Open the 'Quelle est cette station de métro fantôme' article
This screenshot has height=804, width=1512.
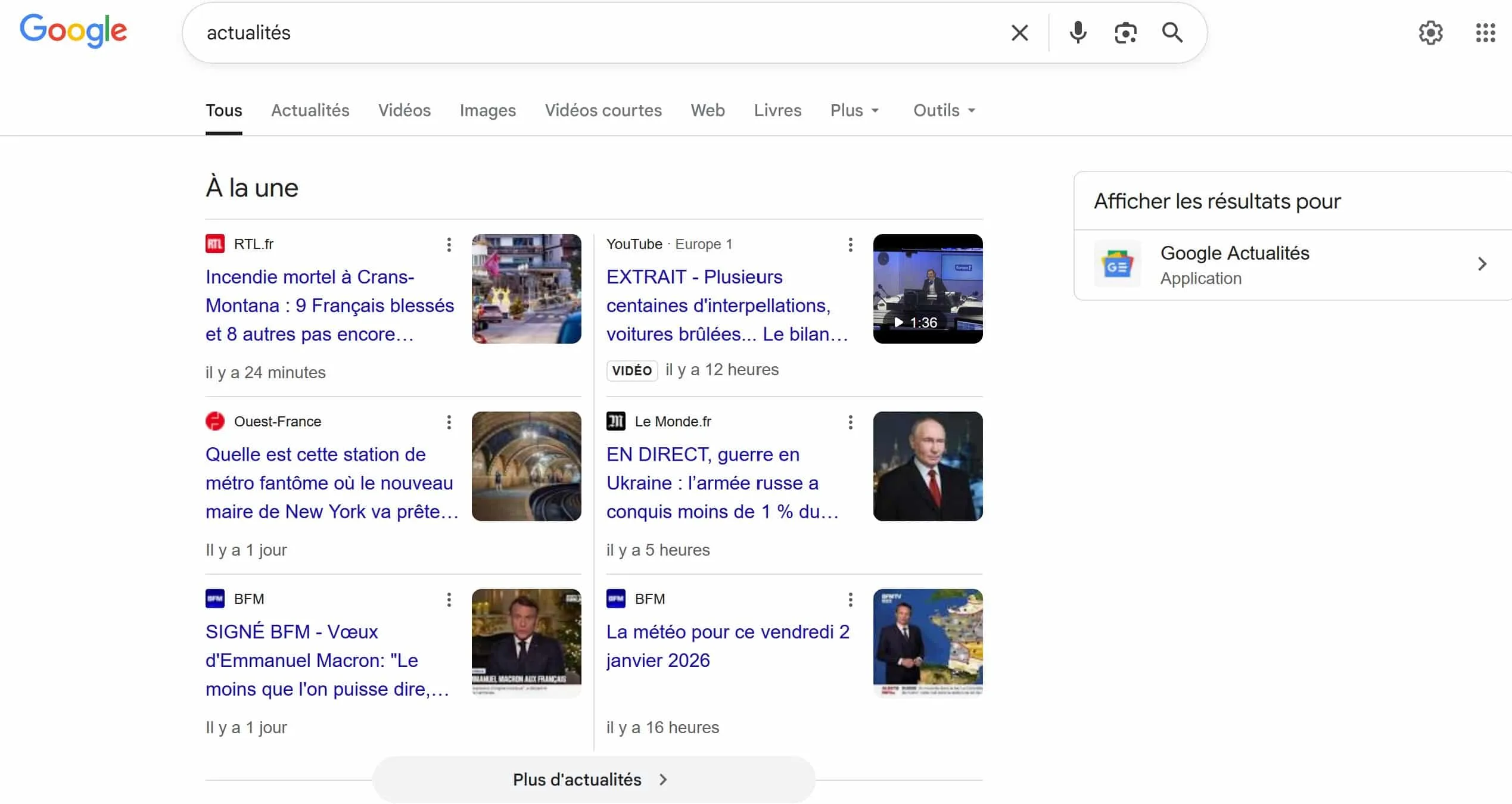click(332, 483)
